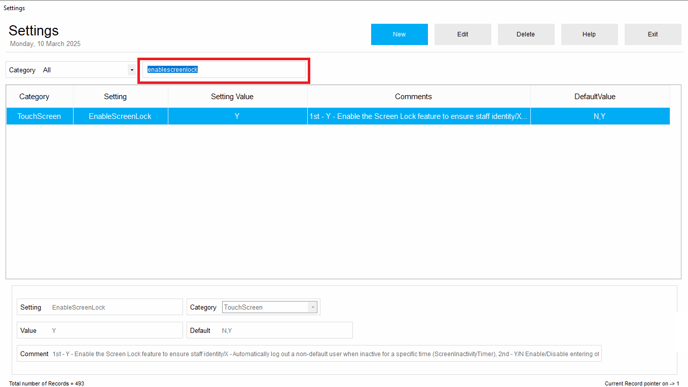Click the enablescreenlock search field
Screen dimensions: 688x387
224,70
